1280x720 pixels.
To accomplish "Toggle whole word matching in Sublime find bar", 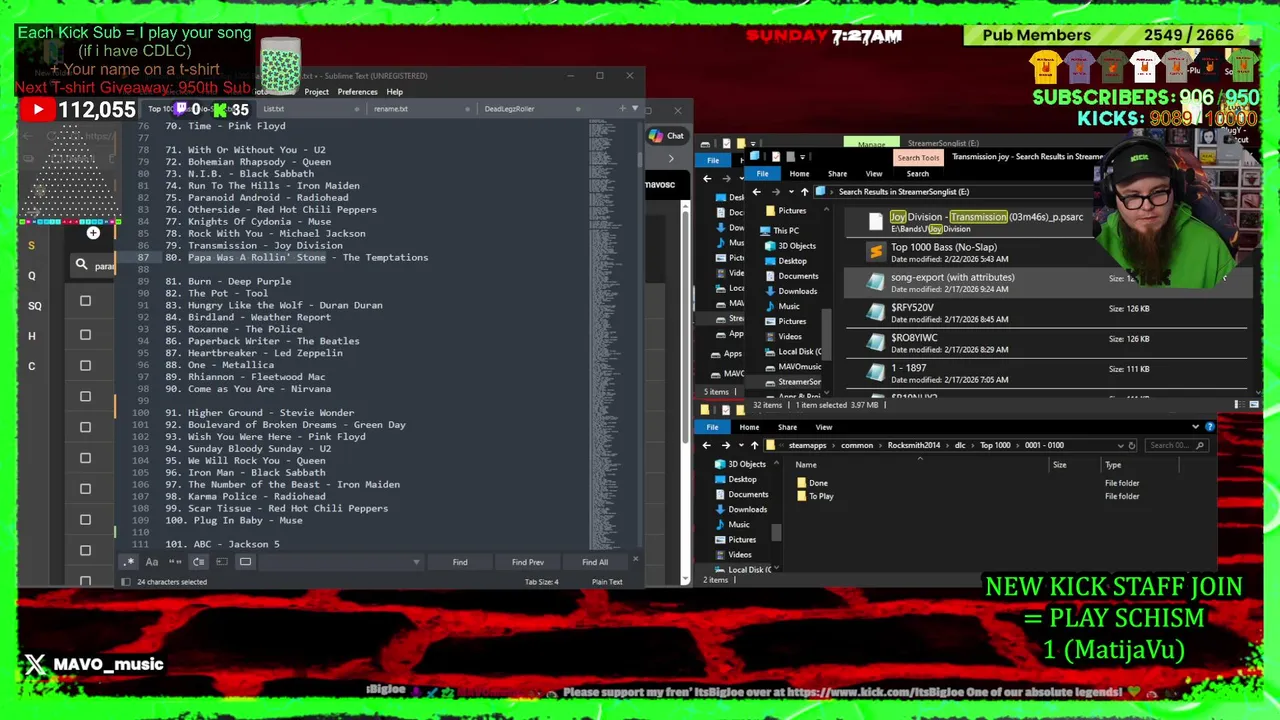I will 175,562.
